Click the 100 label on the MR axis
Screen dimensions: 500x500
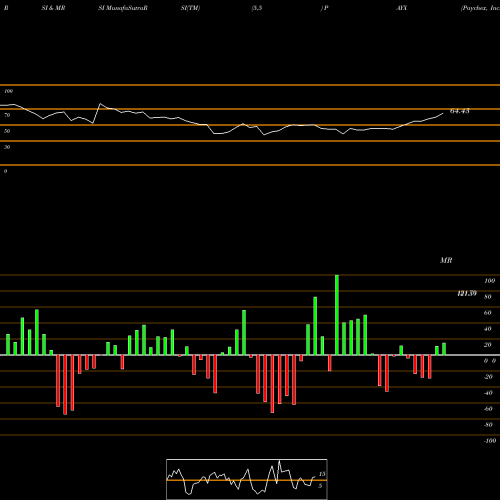[x=489, y=281]
